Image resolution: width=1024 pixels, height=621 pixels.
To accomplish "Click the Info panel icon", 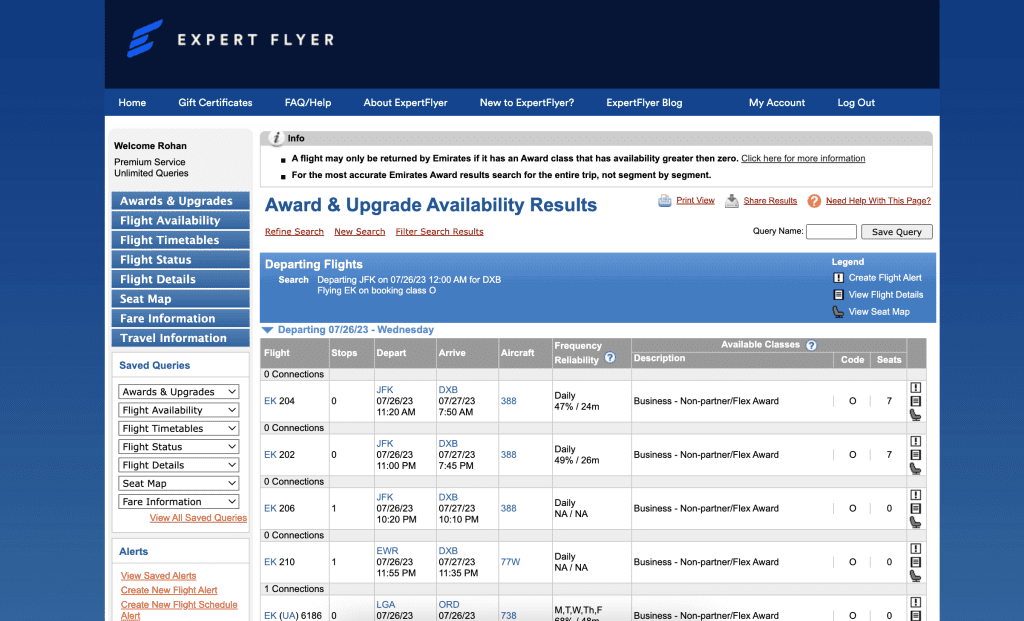I will coord(276,138).
